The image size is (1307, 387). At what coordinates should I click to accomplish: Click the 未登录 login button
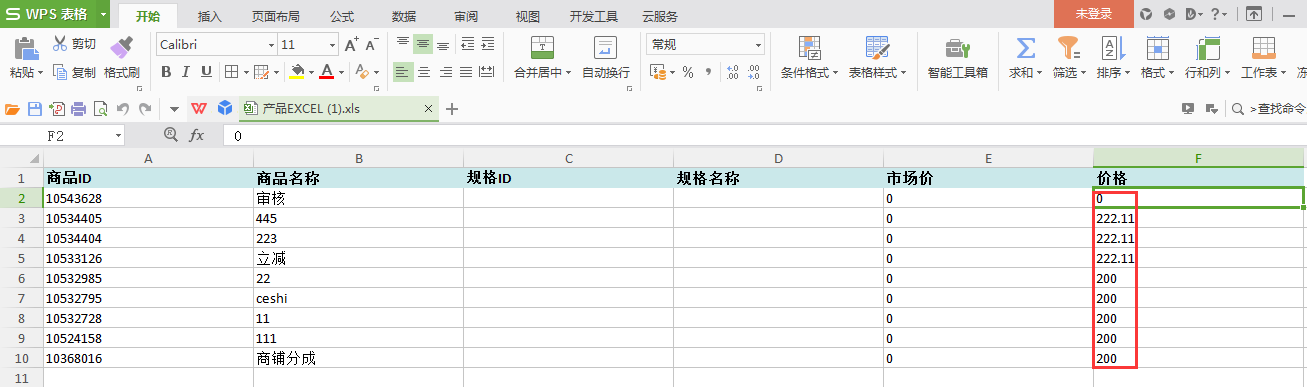pyautogui.click(x=1093, y=14)
